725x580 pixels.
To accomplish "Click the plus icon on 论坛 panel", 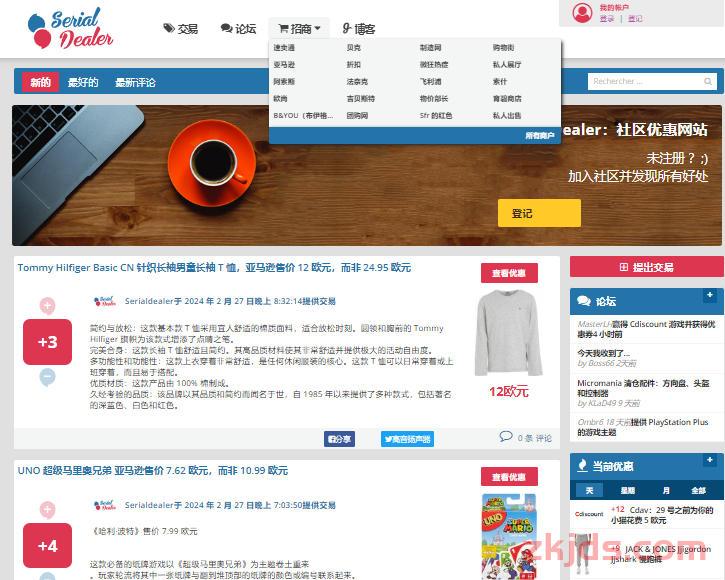I will 710,295.
